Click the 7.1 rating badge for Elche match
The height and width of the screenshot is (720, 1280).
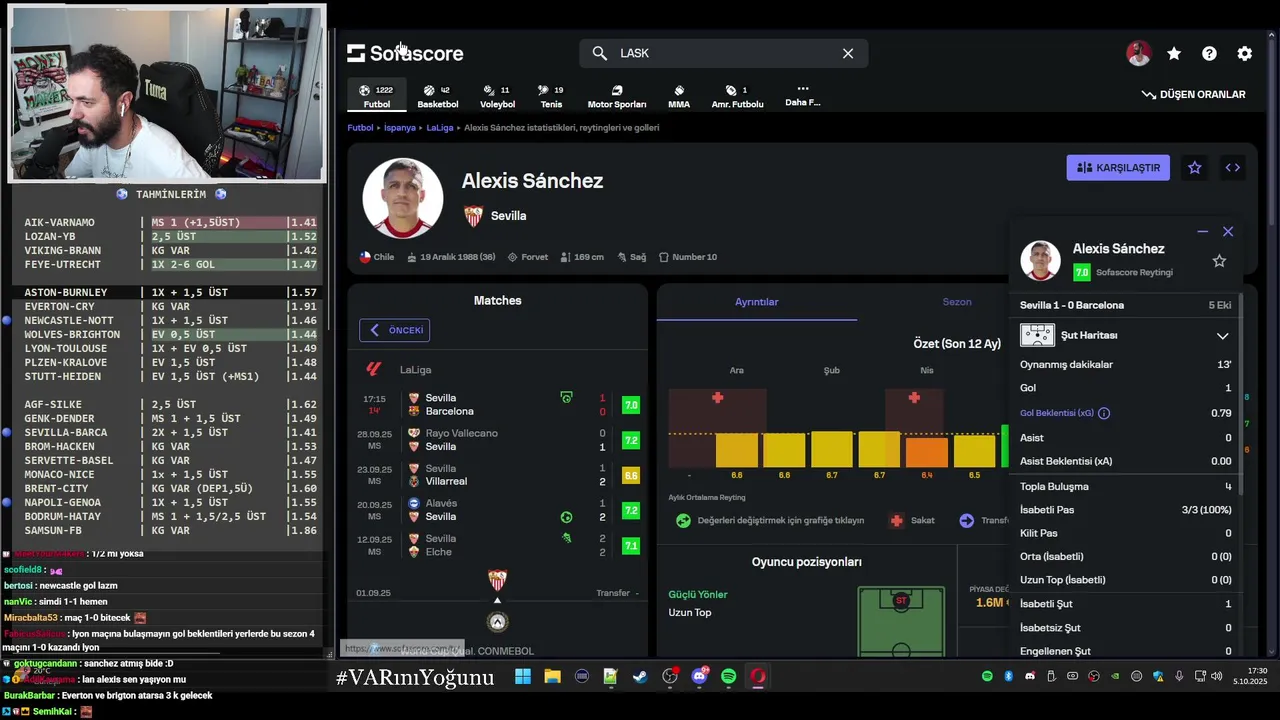click(630, 546)
